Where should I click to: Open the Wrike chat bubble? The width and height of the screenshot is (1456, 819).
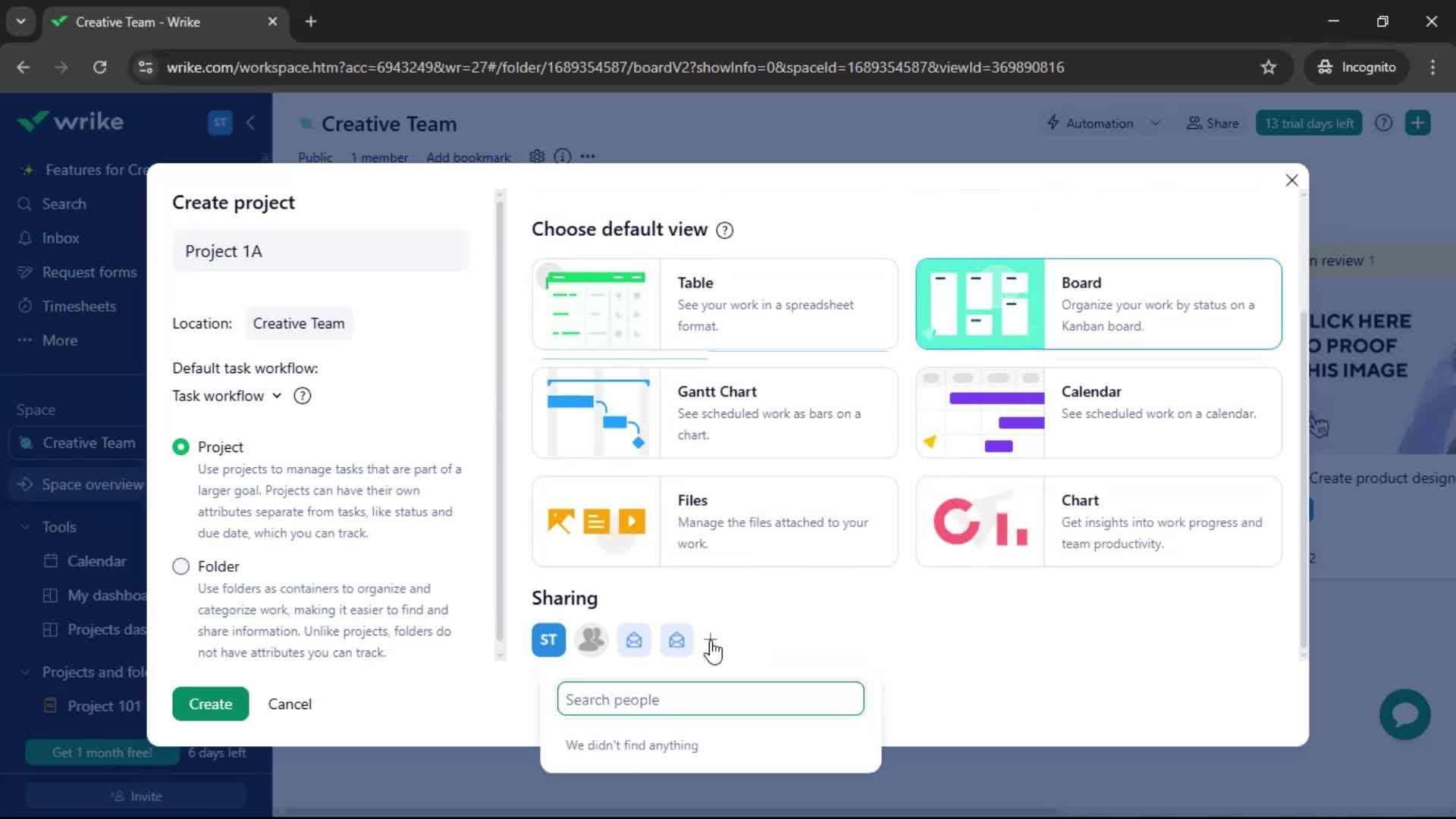click(1404, 714)
